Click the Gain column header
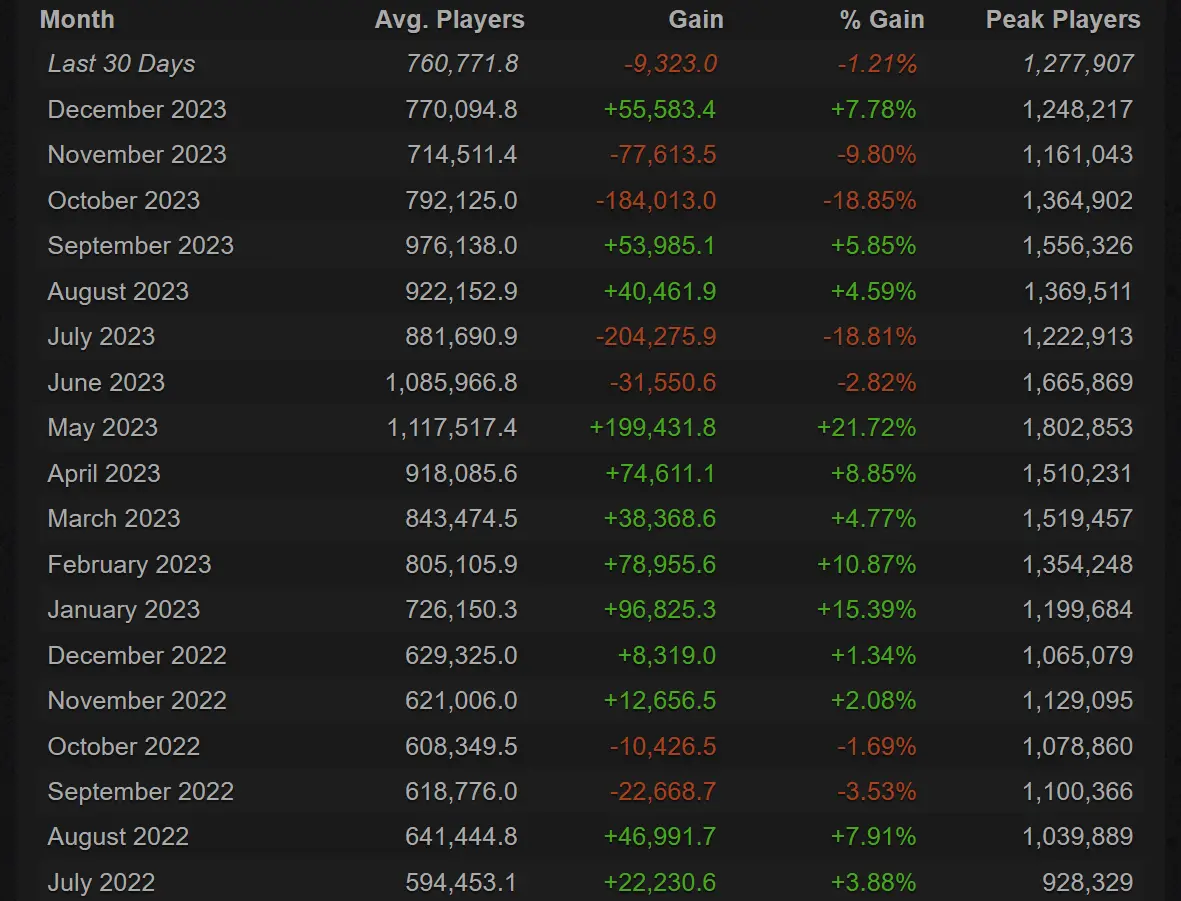The width and height of the screenshot is (1181, 901). click(x=696, y=20)
